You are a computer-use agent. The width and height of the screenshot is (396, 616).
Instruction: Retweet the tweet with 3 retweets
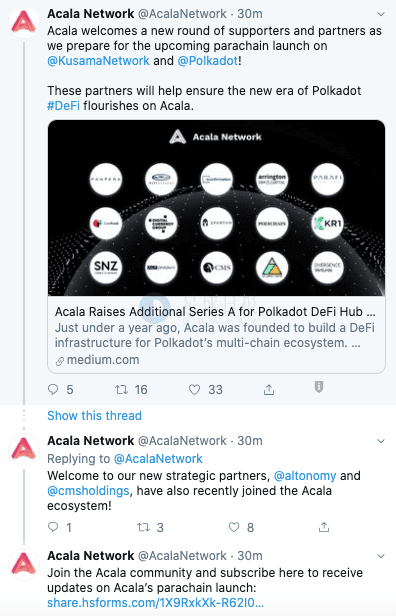pos(143,527)
